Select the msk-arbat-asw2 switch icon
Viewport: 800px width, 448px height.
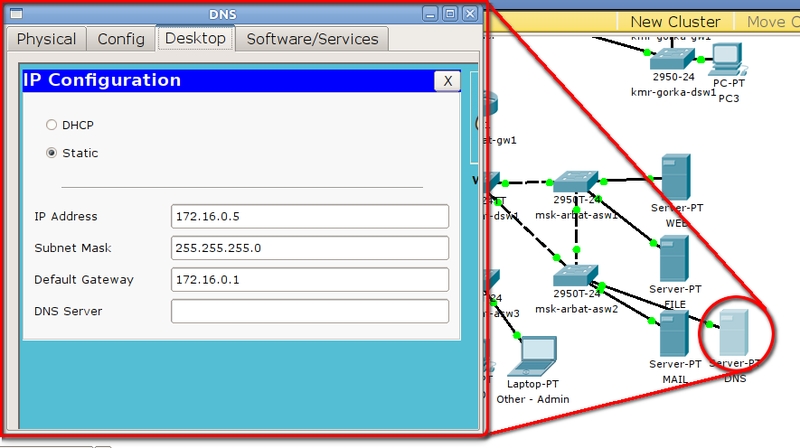coord(576,275)
